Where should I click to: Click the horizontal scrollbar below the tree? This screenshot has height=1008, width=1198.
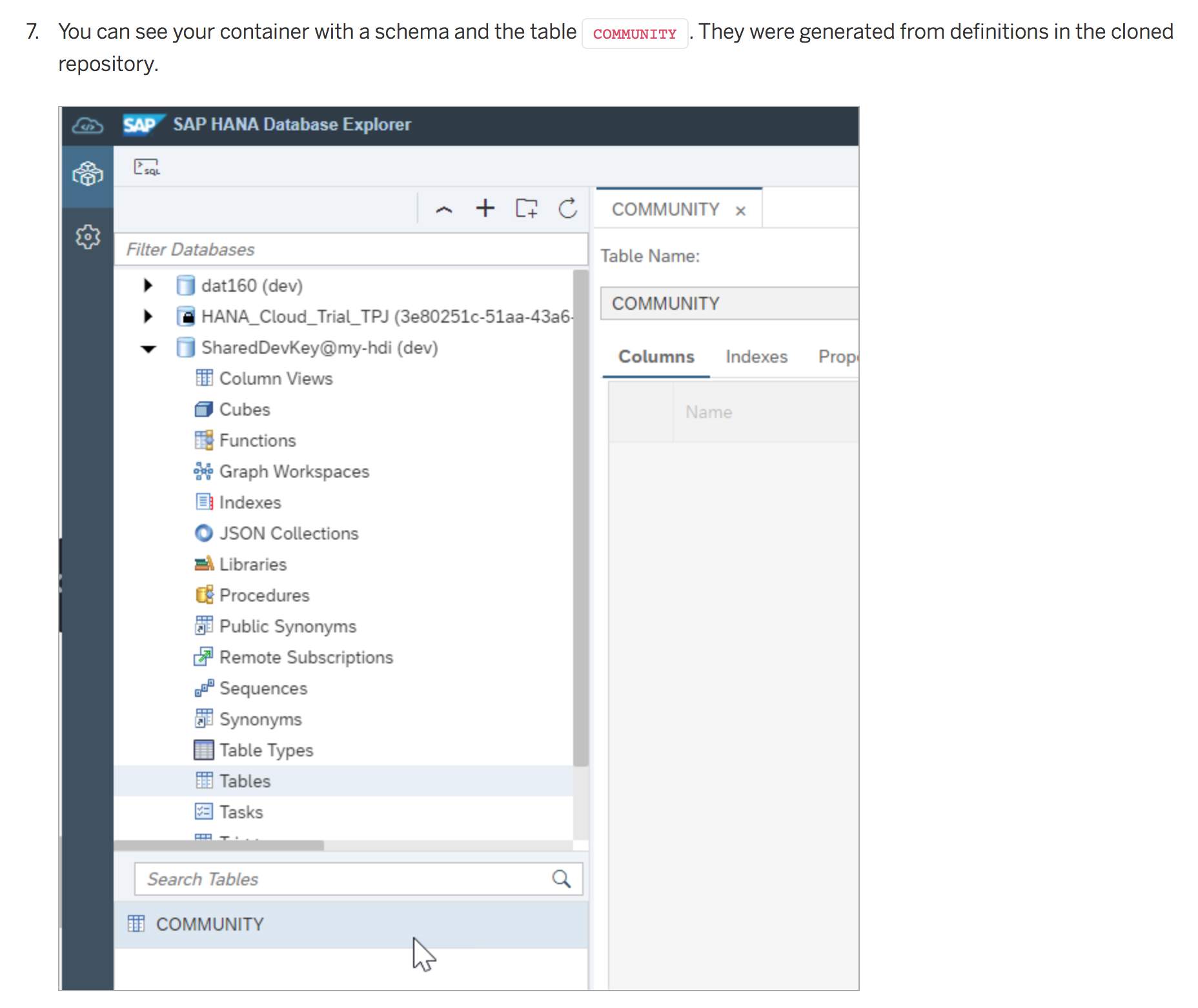coord(219,843)
